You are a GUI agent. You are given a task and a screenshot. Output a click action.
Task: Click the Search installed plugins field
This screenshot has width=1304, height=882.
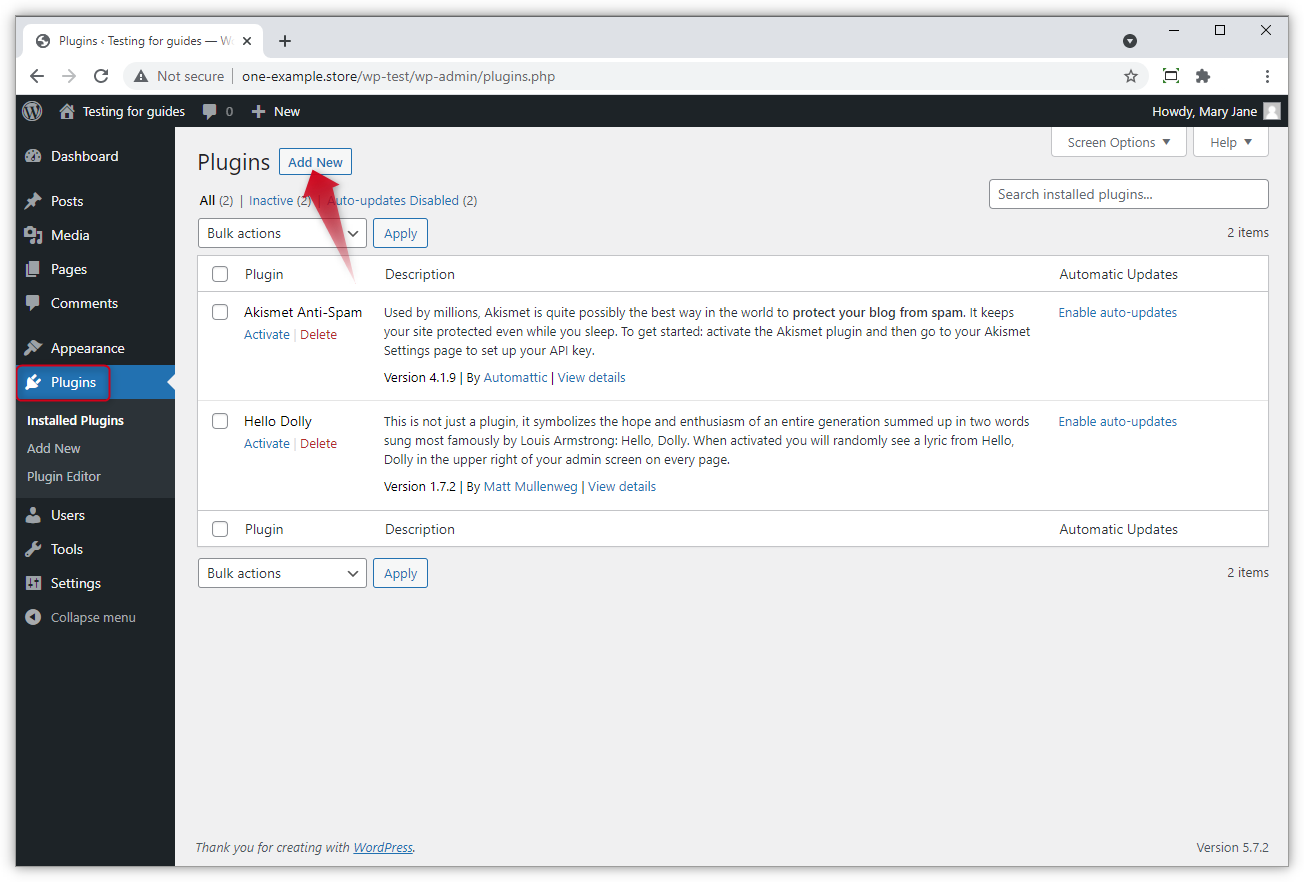pyautogui.click(x=1128, y=194)
